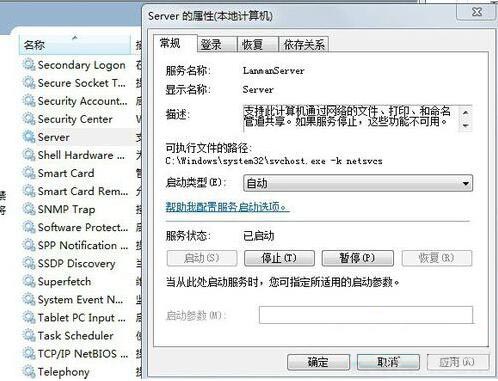Click the 恢复(R) resume button

[437, 258]
